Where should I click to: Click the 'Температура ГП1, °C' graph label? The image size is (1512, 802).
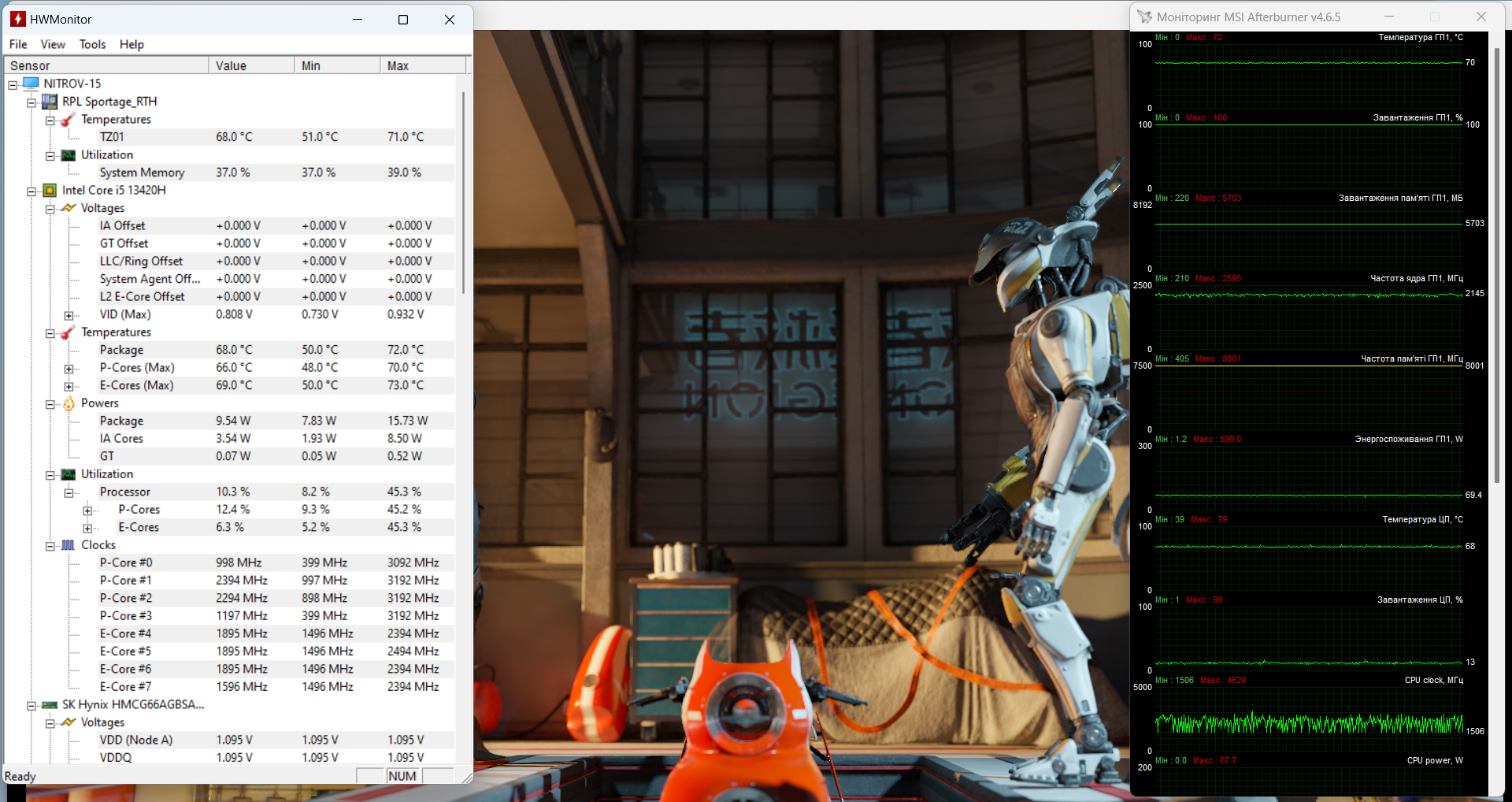pos(1421,37)
